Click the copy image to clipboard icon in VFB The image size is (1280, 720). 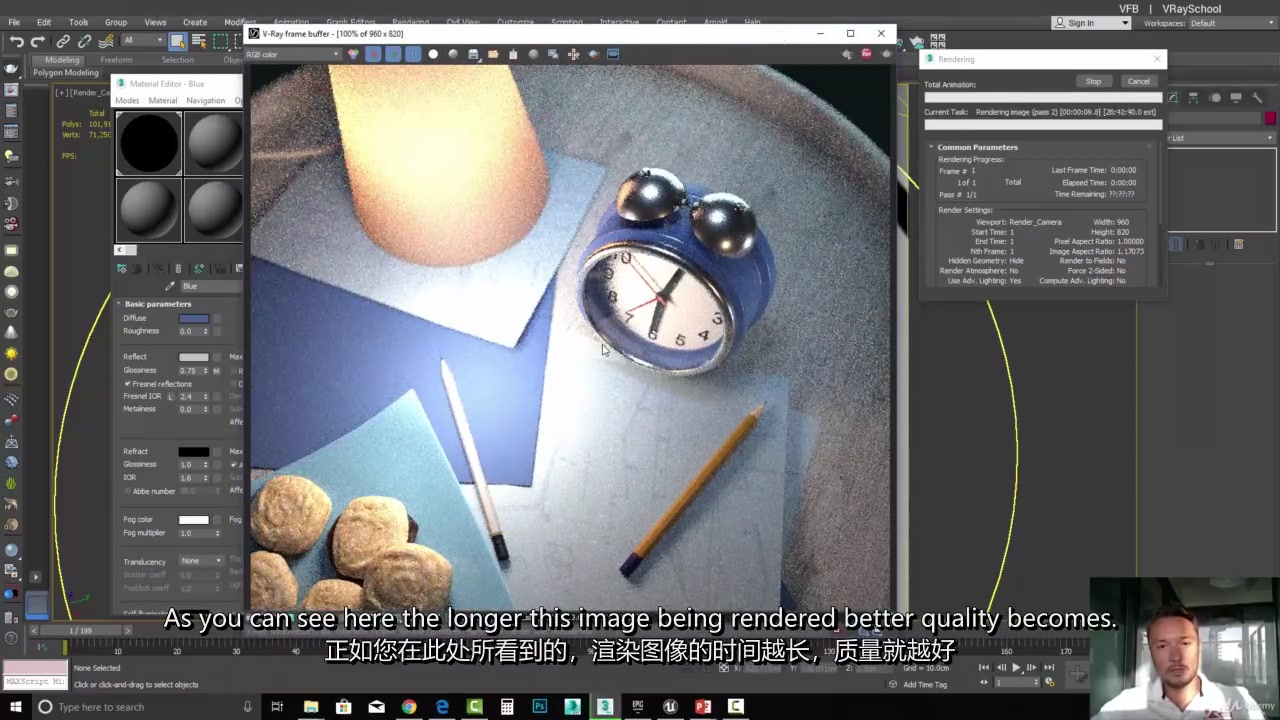point(512,54)
